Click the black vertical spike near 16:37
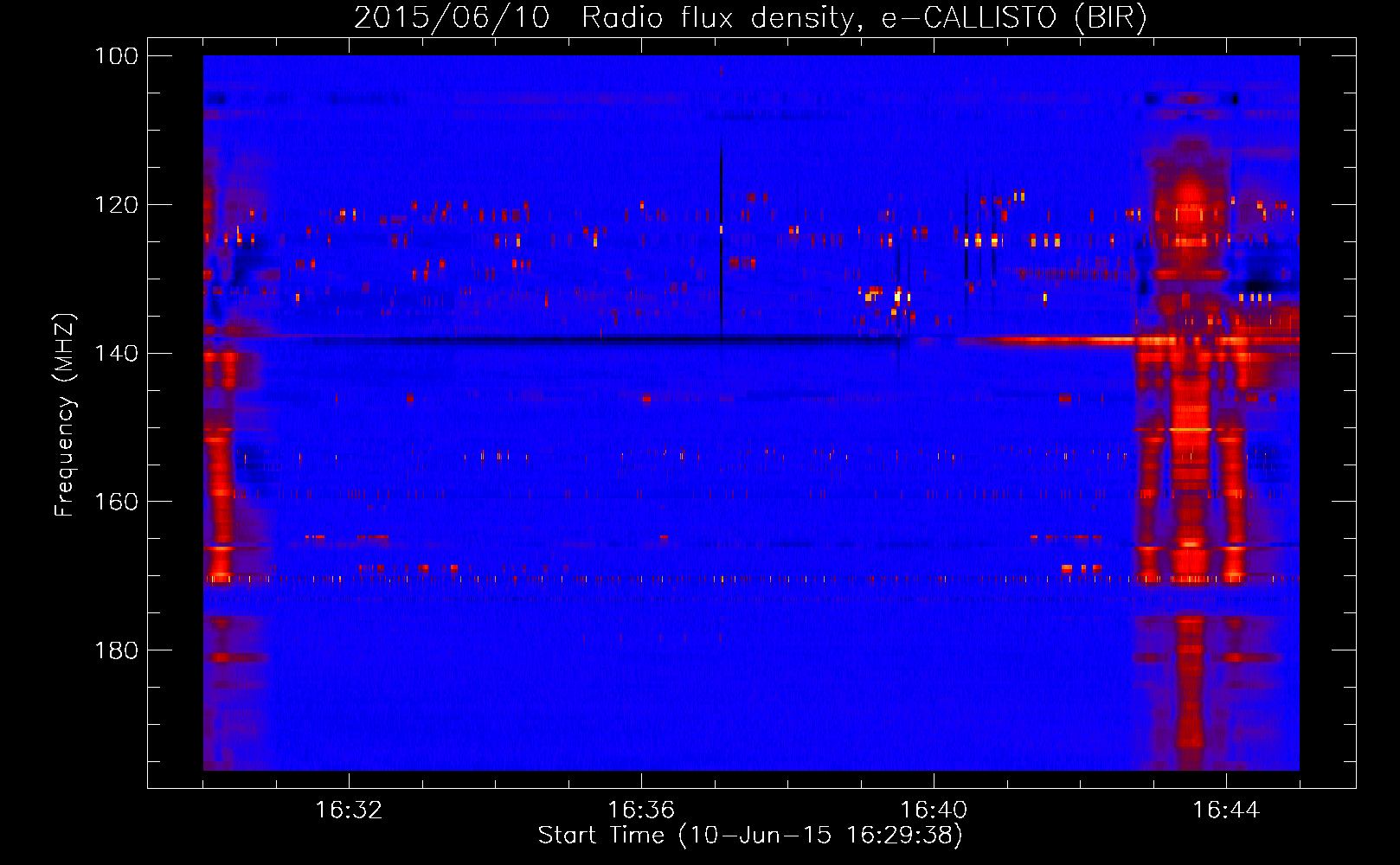 [x=721, y=242]
